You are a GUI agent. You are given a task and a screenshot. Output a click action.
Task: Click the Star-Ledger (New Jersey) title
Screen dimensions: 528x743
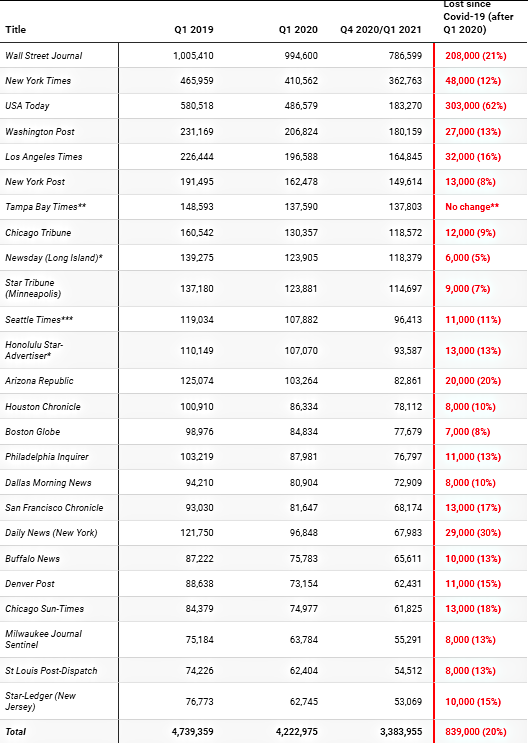[41, 701]
